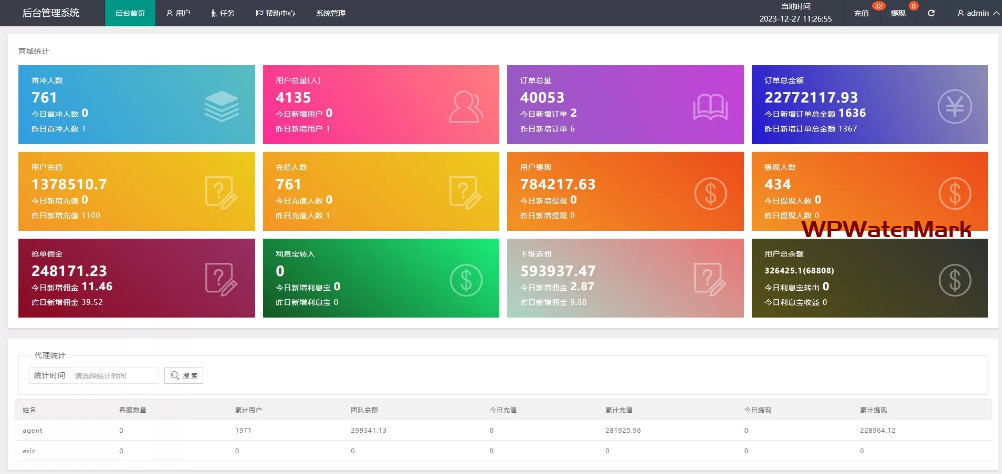Click the 后台管理系统 logo title
Viewport: 1002px width, 474px height.
tap(50, 13)
